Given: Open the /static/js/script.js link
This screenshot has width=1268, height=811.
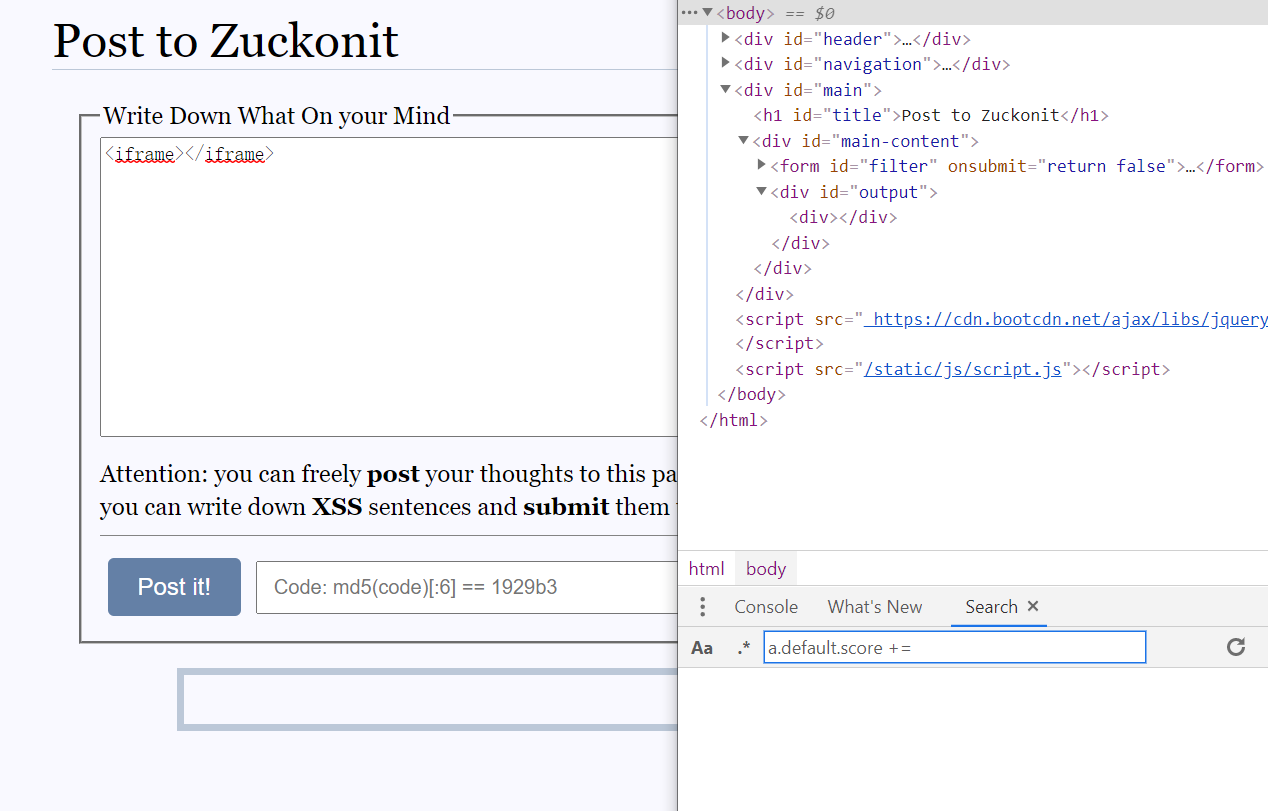Looking at the screenshot, I should (963, 369).
